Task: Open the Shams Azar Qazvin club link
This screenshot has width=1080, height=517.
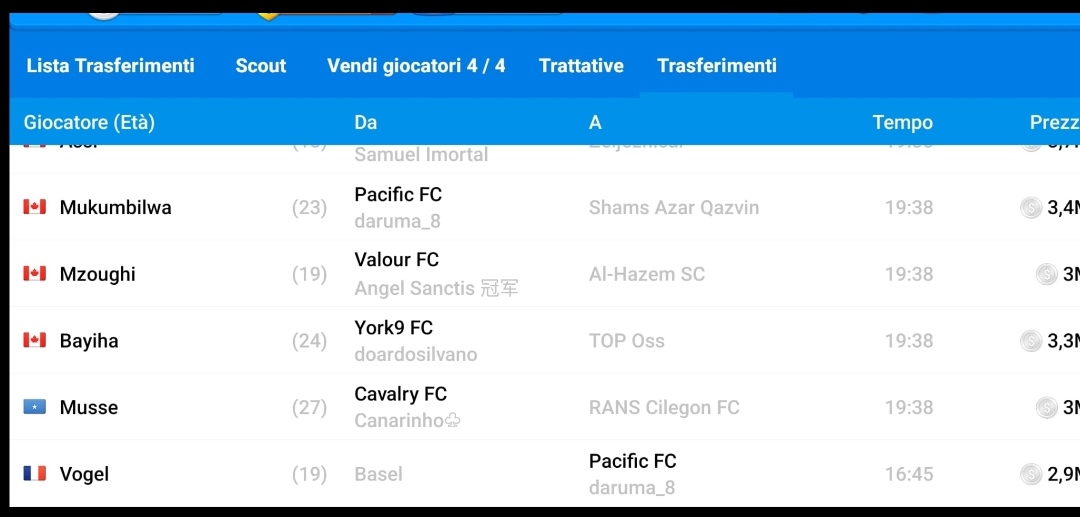Action: tap(673, 208)
